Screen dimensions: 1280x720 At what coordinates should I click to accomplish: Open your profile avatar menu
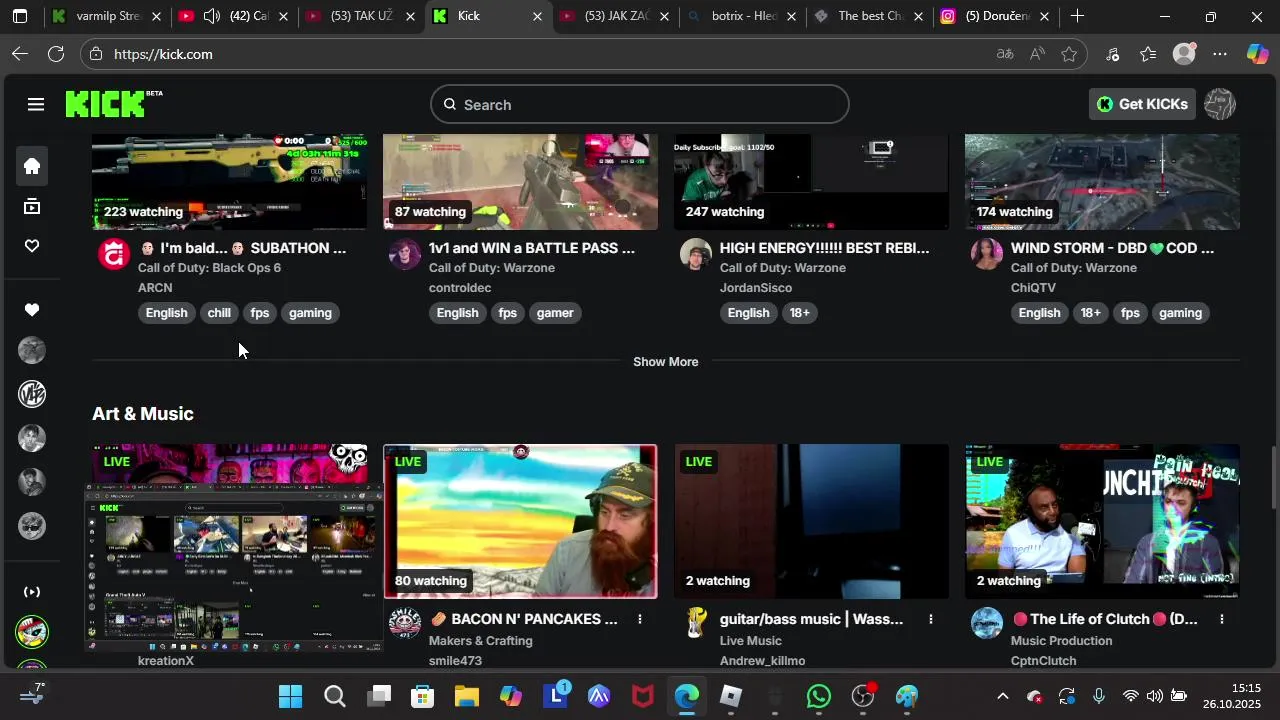(1220, 104)
